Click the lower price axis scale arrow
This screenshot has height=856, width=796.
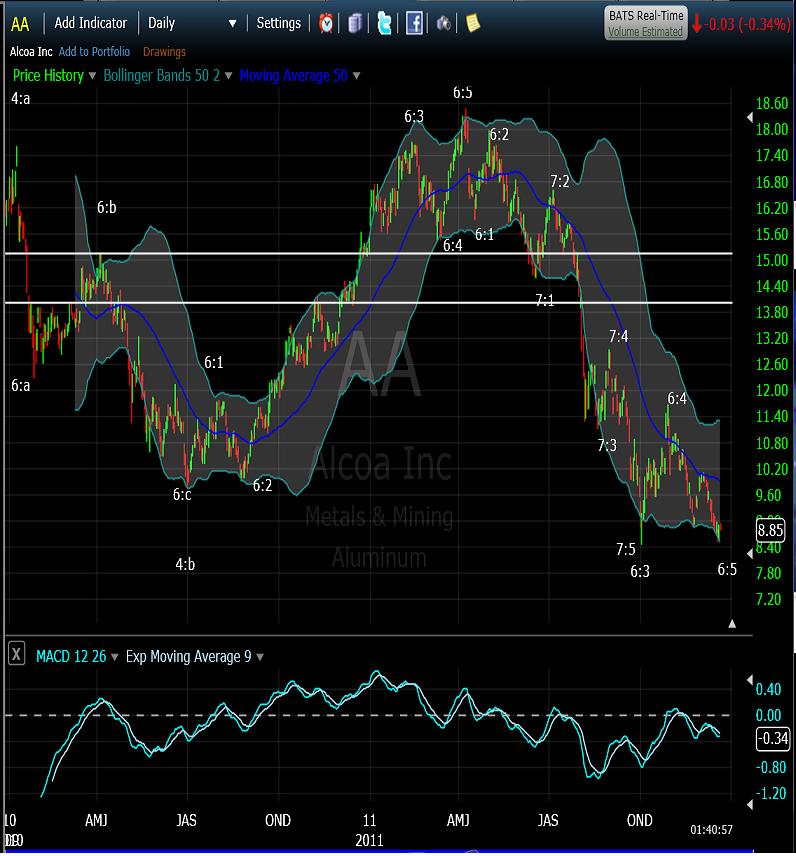(x=750, y=553)
